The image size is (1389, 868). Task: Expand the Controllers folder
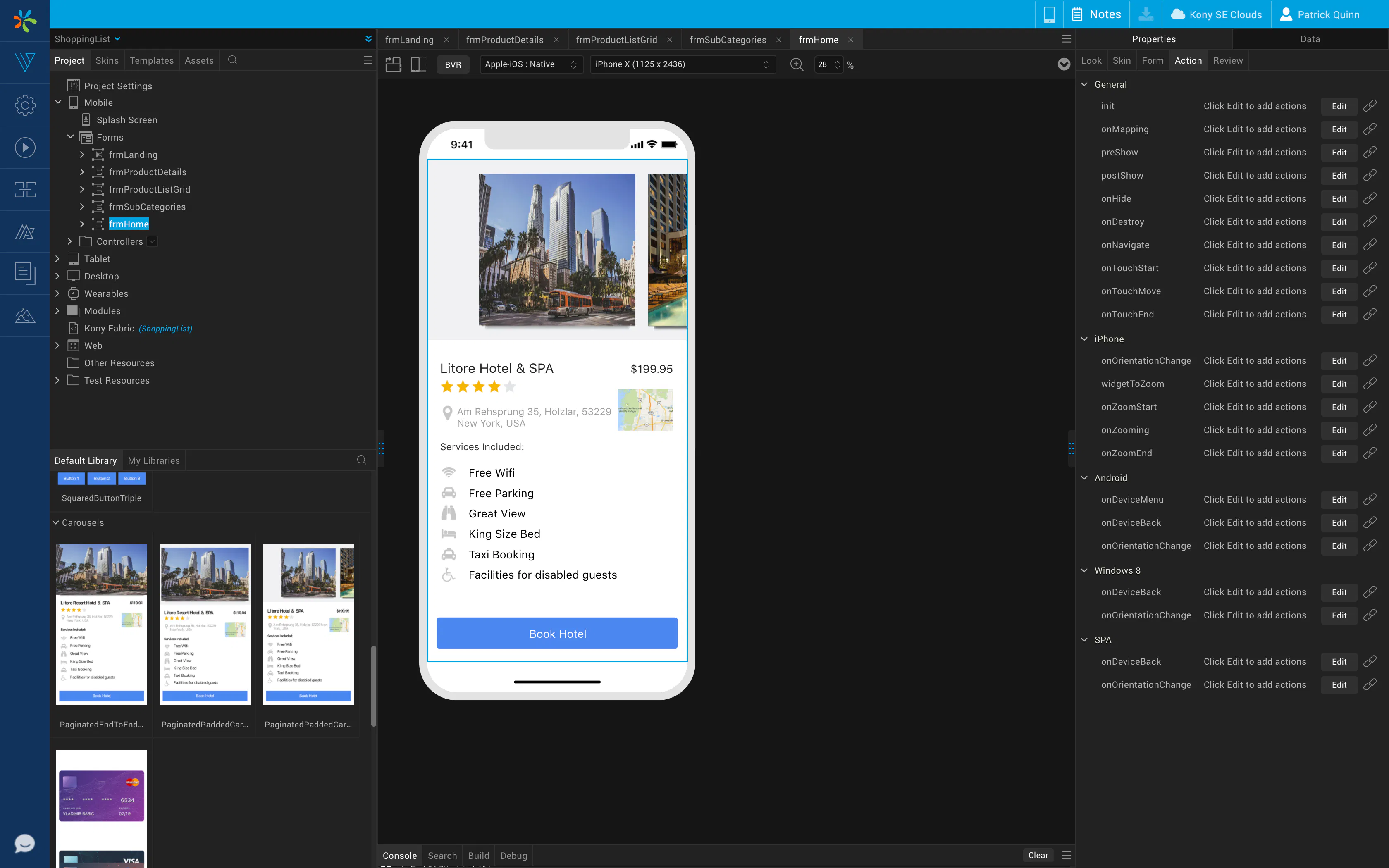click(x=69, y=241)
